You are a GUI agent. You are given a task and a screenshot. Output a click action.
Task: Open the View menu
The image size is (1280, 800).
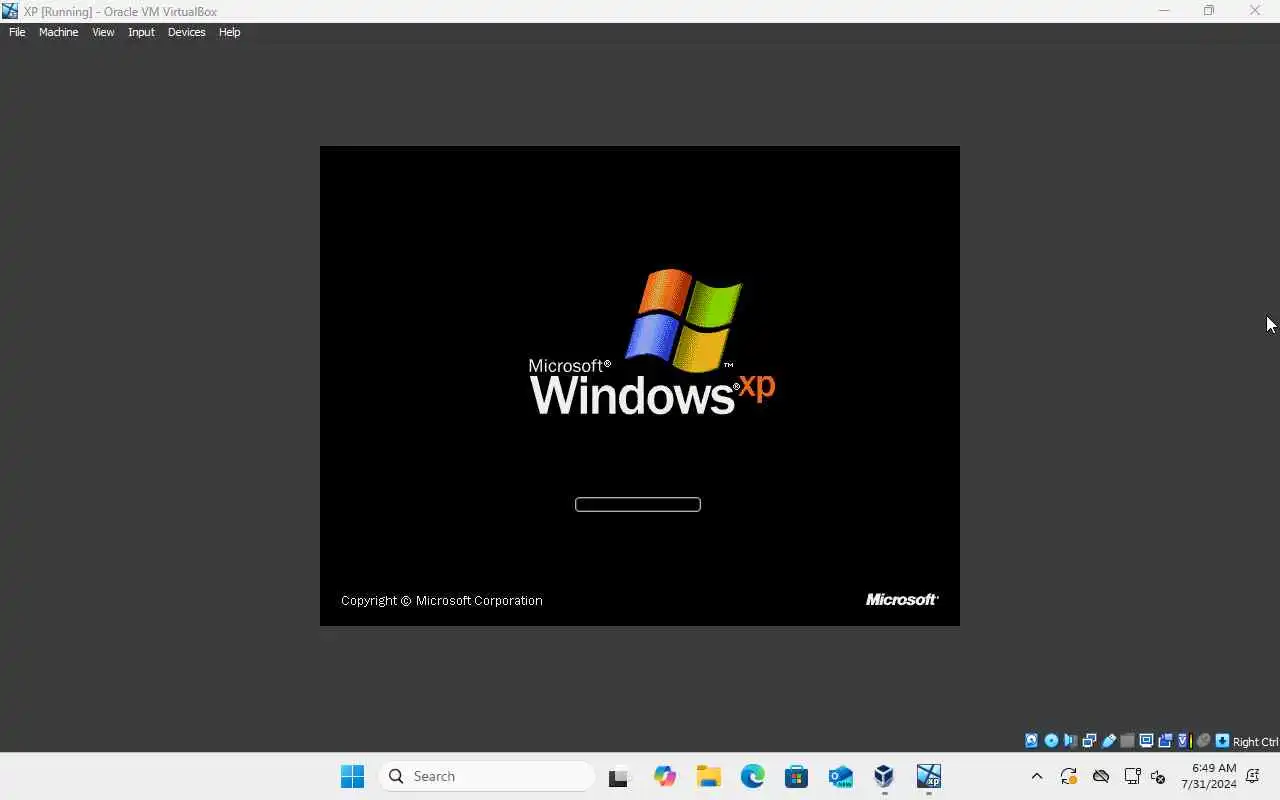pyautogui.click(x=103, y=32)
